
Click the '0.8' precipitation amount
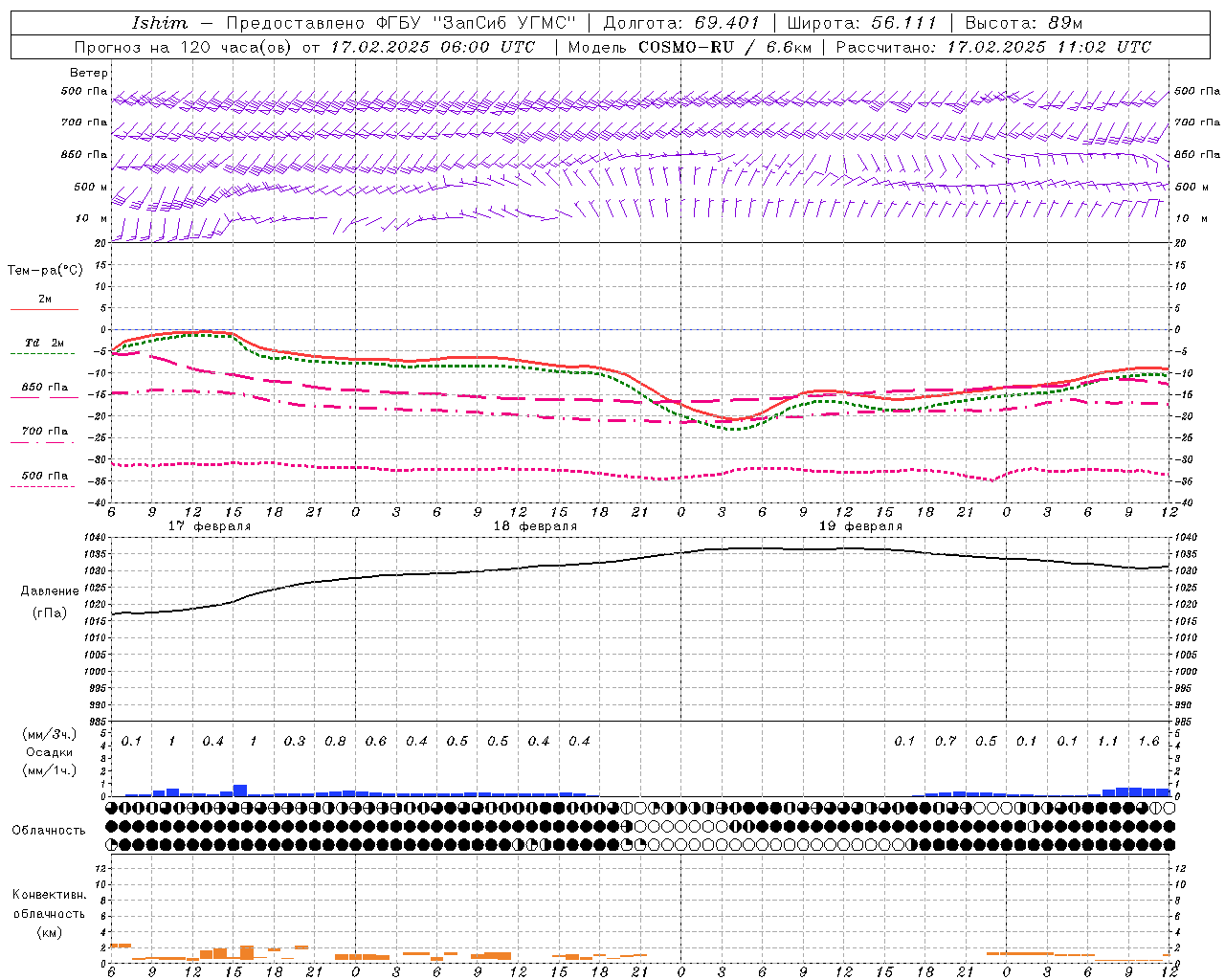335,741
